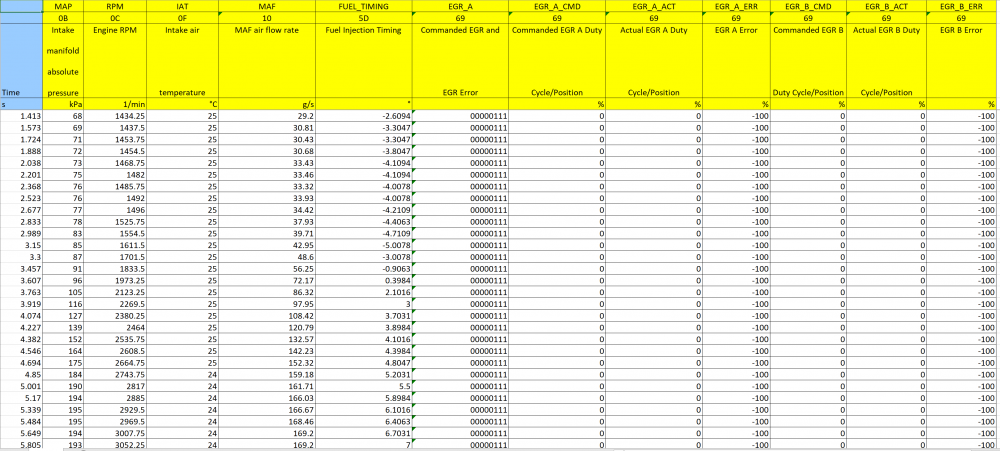
Task: Click the EGR_A_CMD header cell
Action: pyautogui.click(x=557, y=7)
